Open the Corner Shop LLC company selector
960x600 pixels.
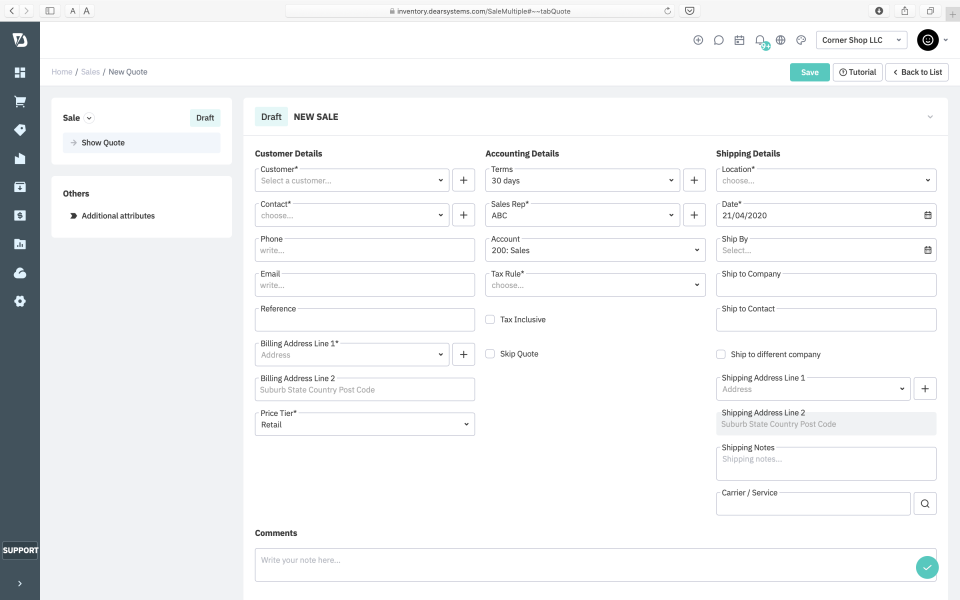click(861, 40)
